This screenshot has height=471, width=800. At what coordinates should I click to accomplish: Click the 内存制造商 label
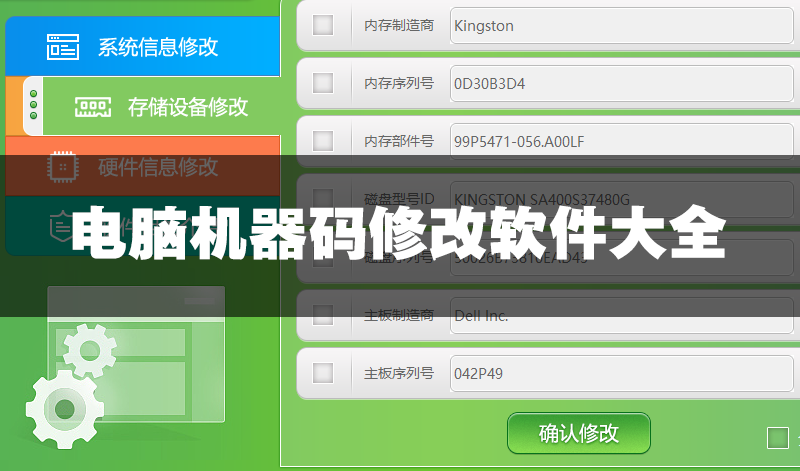click(398, 26)
